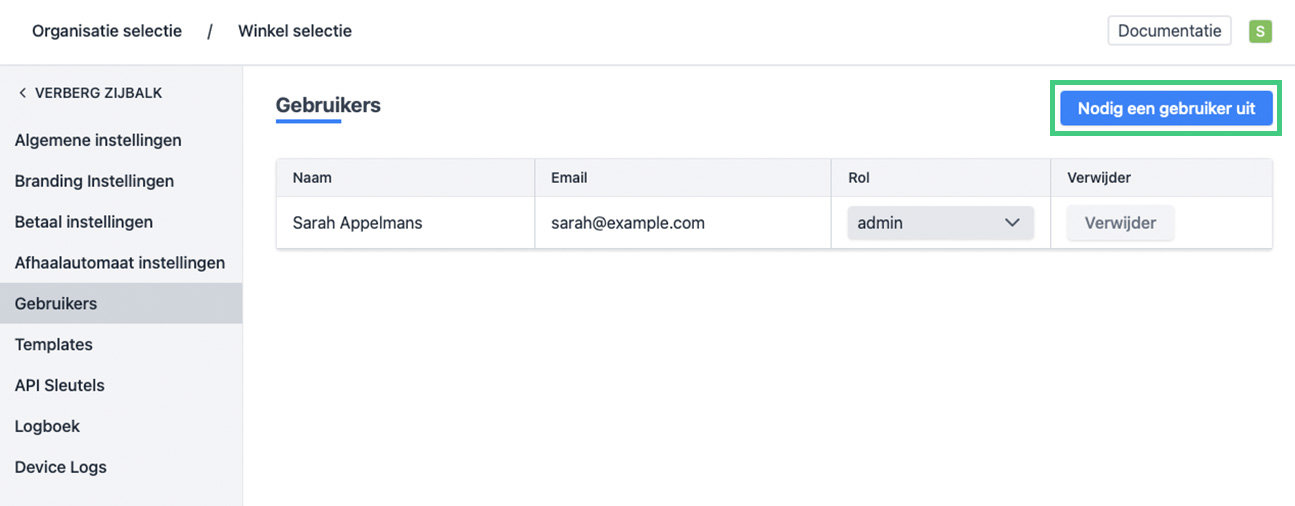Click the Sarah Appelmans name cell
1295x506 pixels.
click(357, 223)
